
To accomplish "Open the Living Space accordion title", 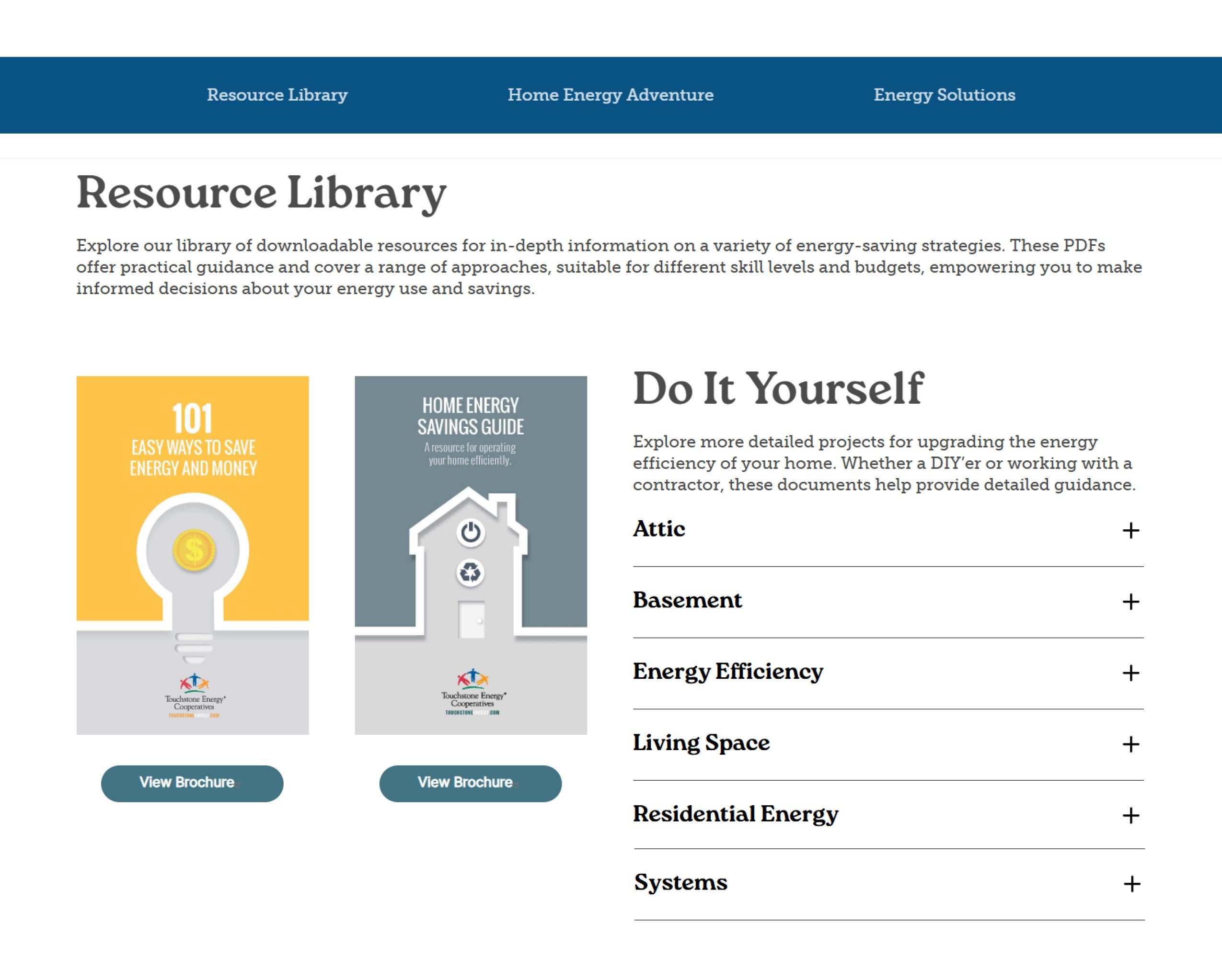I will click(x=701, y=743).
